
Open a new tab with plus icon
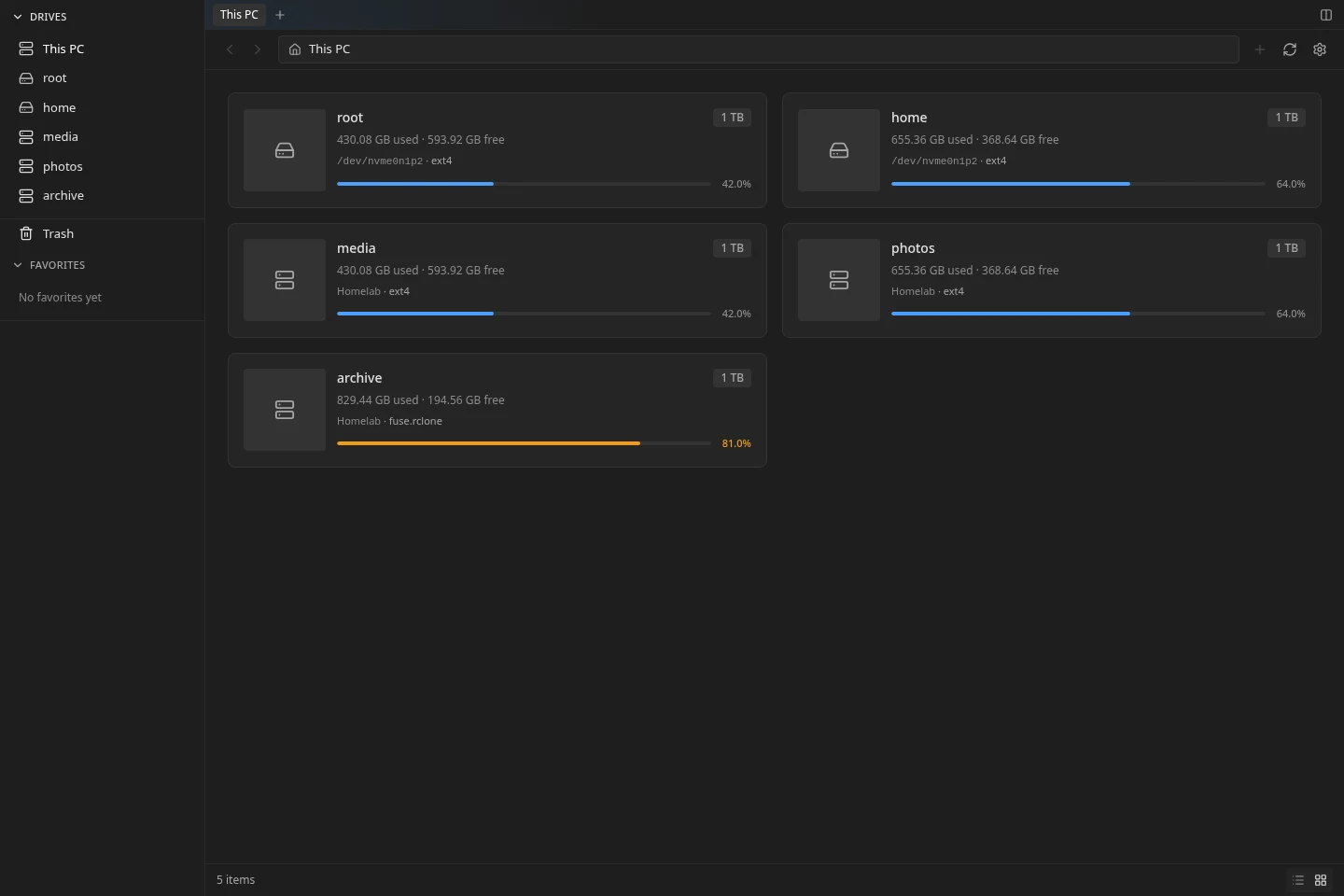[x=280, y=15]
